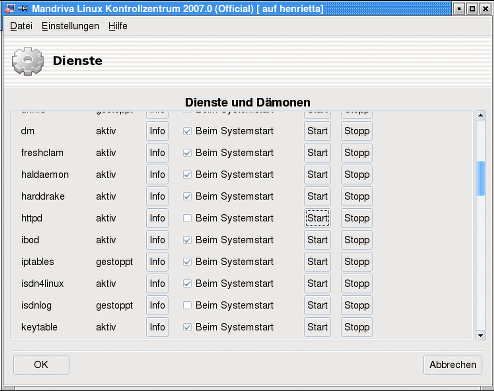The width and height of the screenshot is (494, 391).
Task: Start the freshclam service
Action: point(317,153)
